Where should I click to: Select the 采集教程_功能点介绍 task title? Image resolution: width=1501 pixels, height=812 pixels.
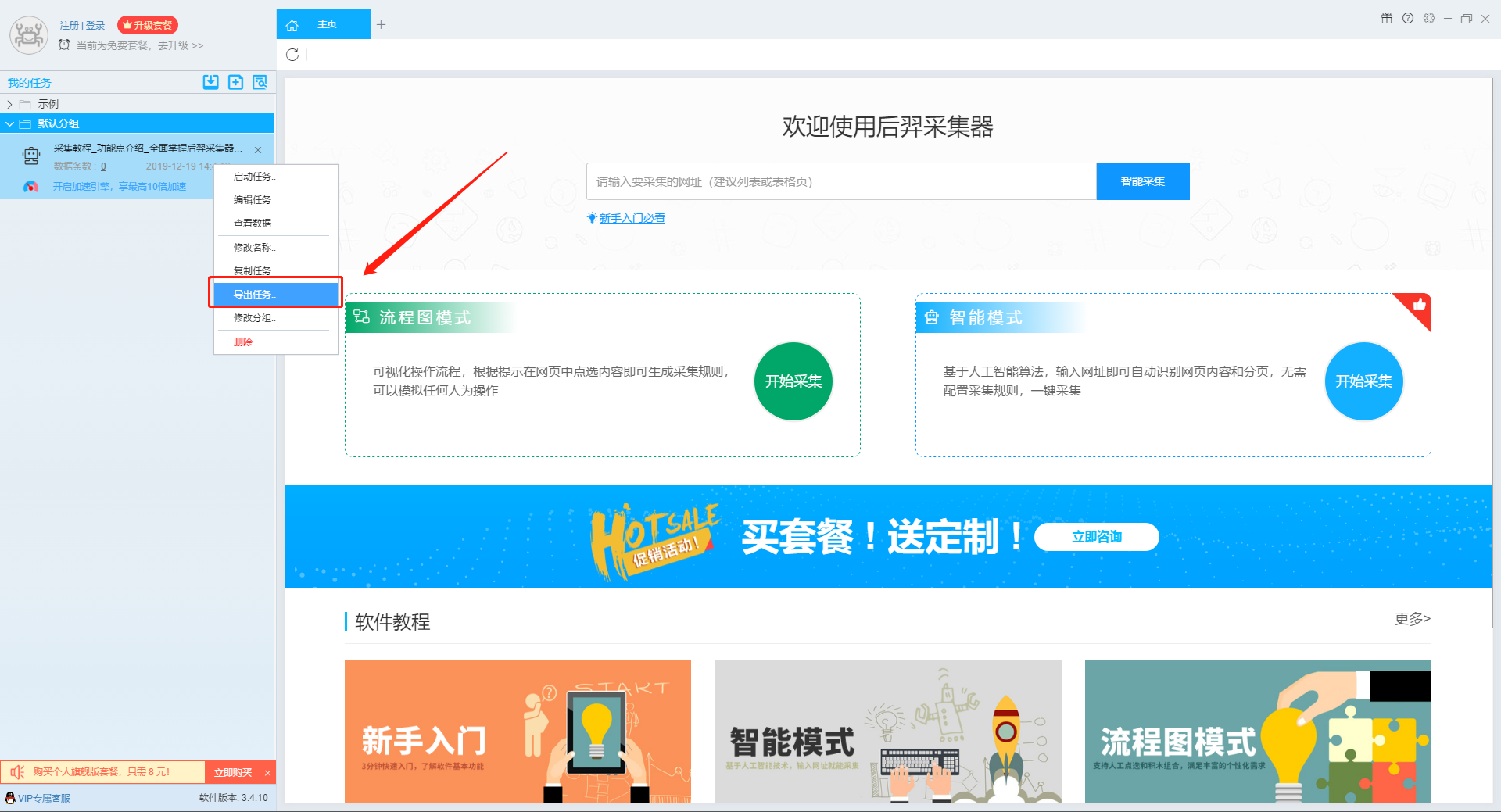(x=148, y=148)
